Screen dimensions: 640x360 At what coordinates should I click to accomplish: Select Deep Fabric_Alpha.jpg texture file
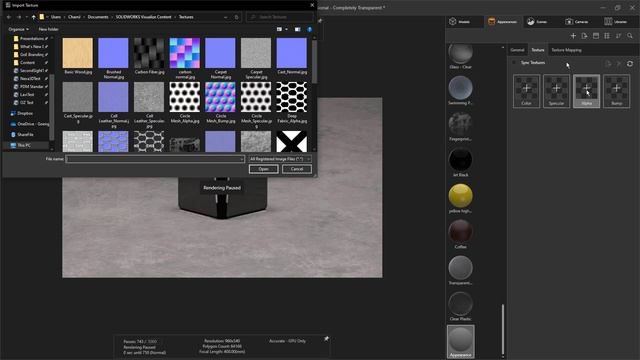click(292, 102)
